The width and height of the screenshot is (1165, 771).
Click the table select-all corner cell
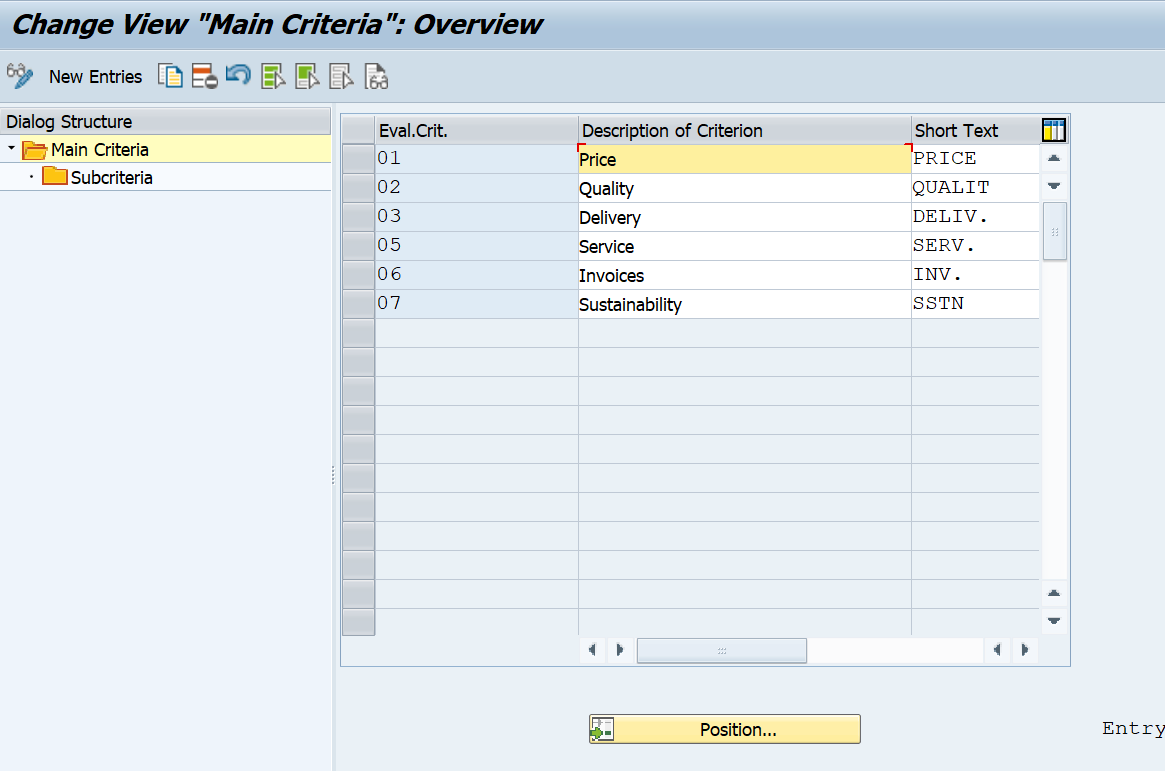coord(358,130)
